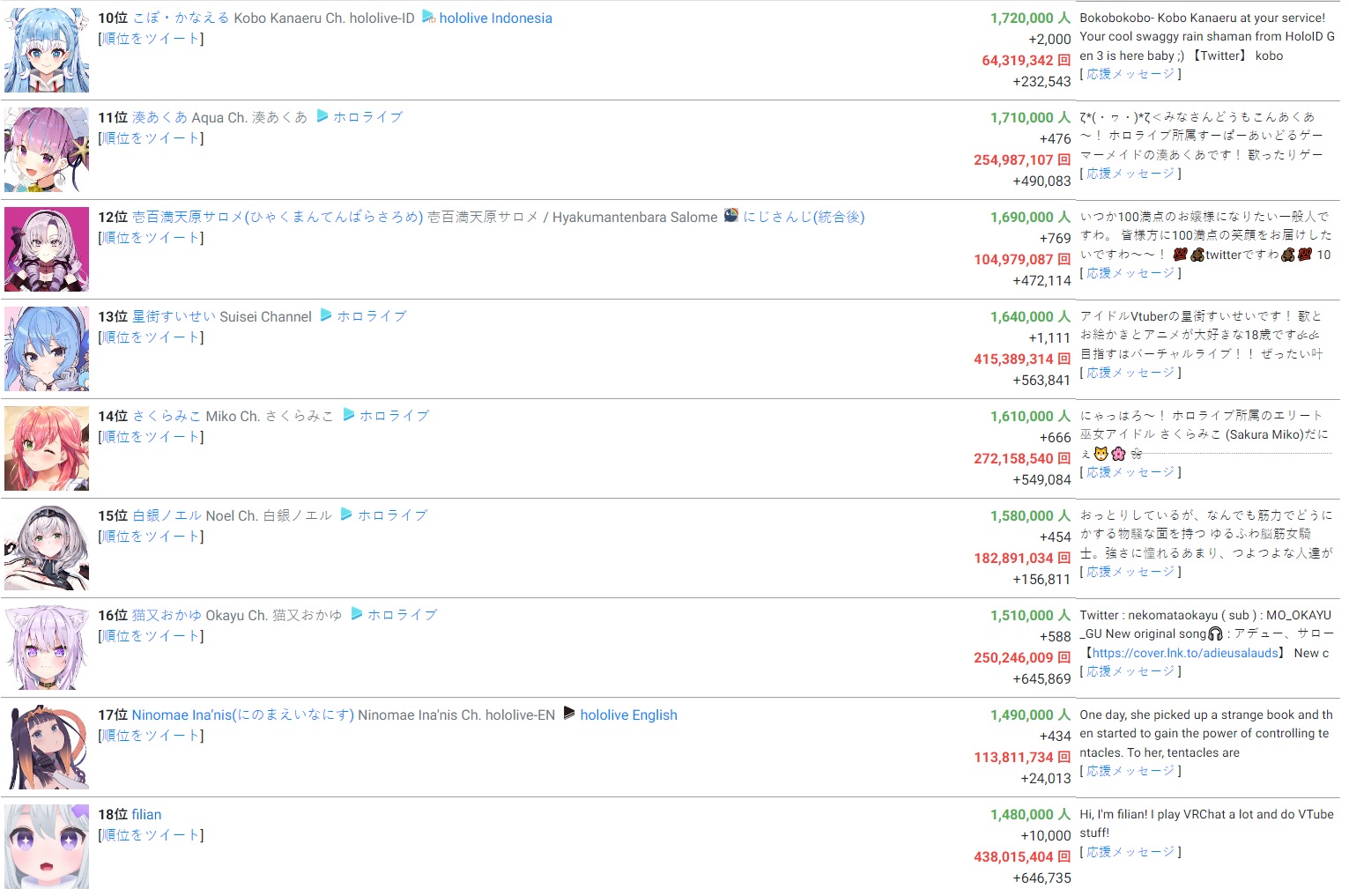
Task: Open 応援メッセージ for Noel Ch.
Action: point(1130,572)
